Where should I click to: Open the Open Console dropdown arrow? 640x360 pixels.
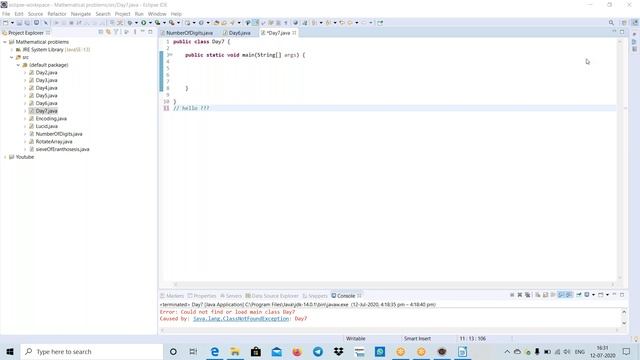pos(607,295)
